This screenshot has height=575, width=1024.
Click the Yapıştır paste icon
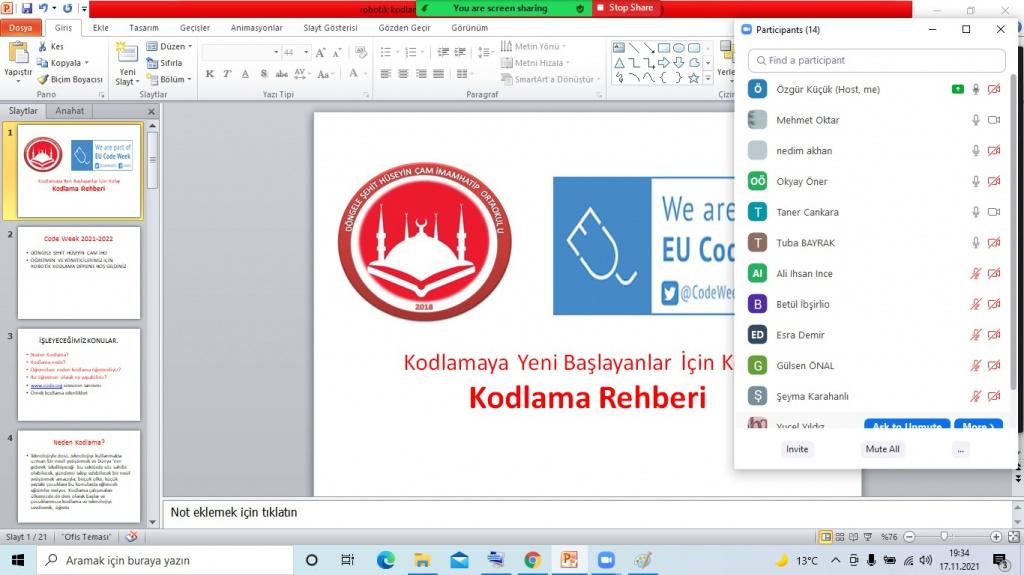point(18,55)
